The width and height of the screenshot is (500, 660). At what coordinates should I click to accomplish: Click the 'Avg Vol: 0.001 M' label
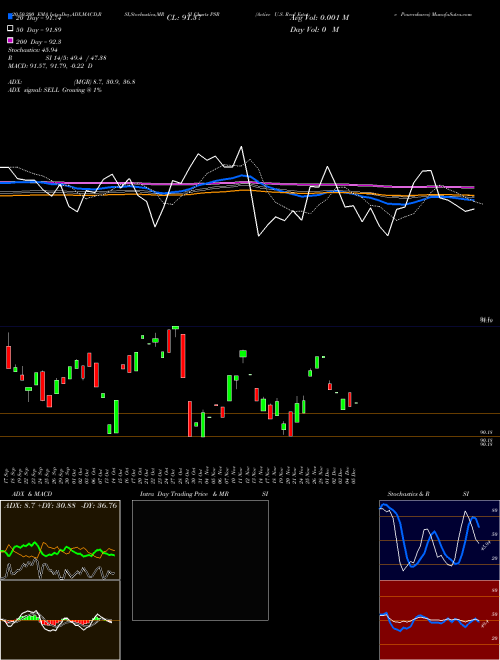319,18
